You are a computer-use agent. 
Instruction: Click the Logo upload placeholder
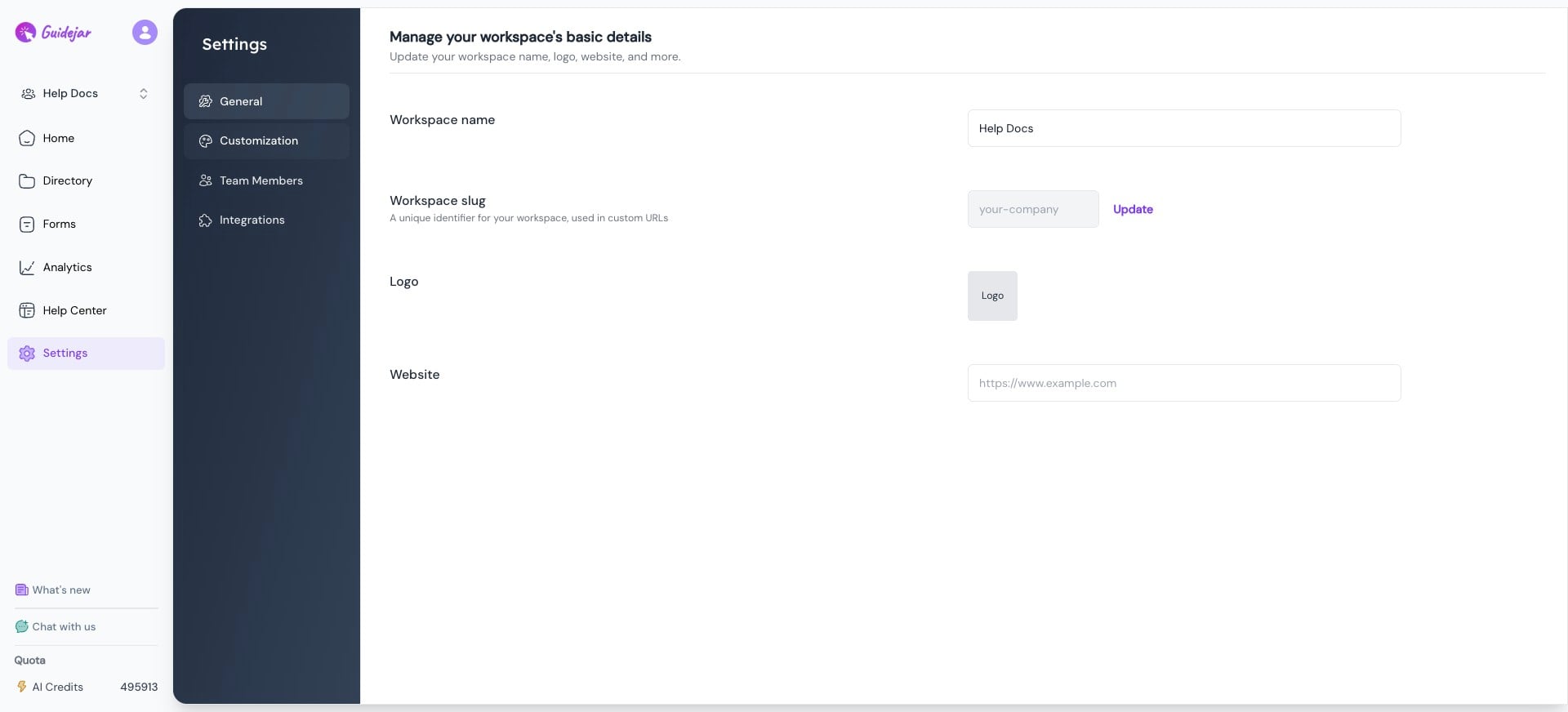point(992,296)
